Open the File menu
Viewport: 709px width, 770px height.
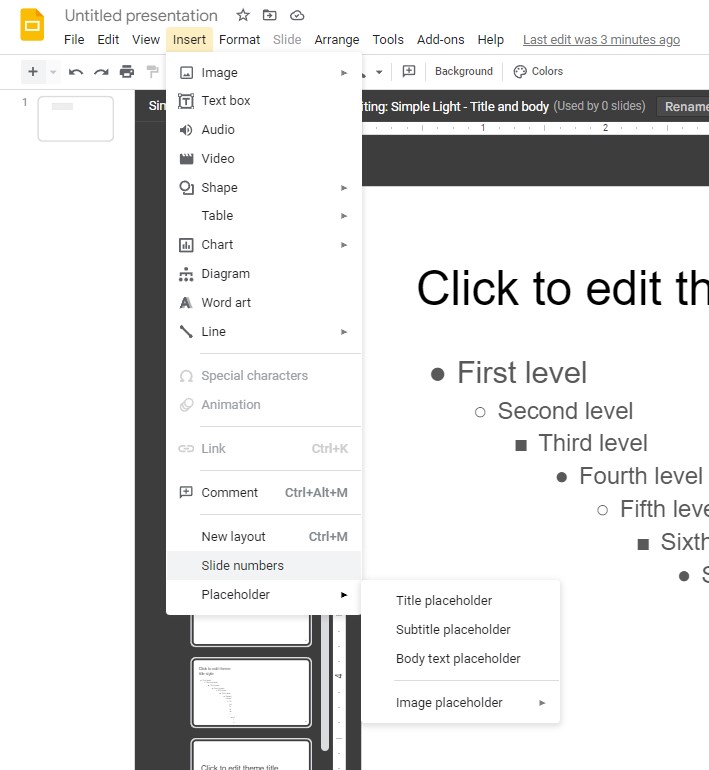point(74,39)
